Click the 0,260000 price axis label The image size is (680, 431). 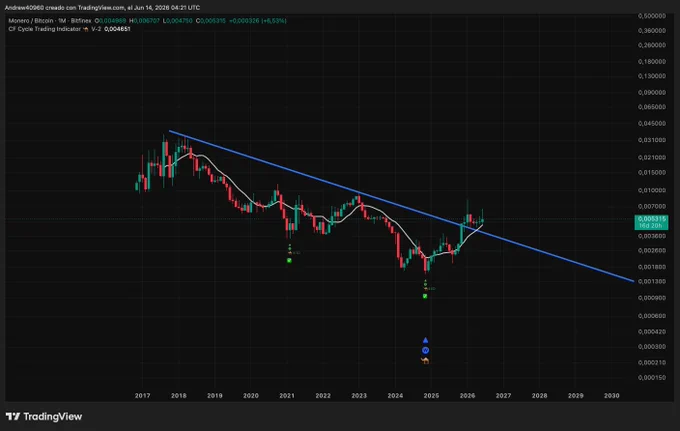coord(652,45)
